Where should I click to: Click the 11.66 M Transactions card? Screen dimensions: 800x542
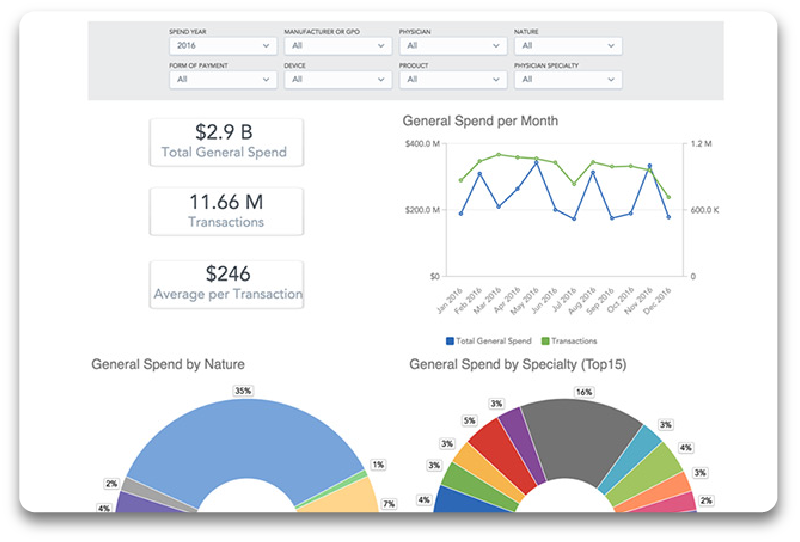pos(226,211)
